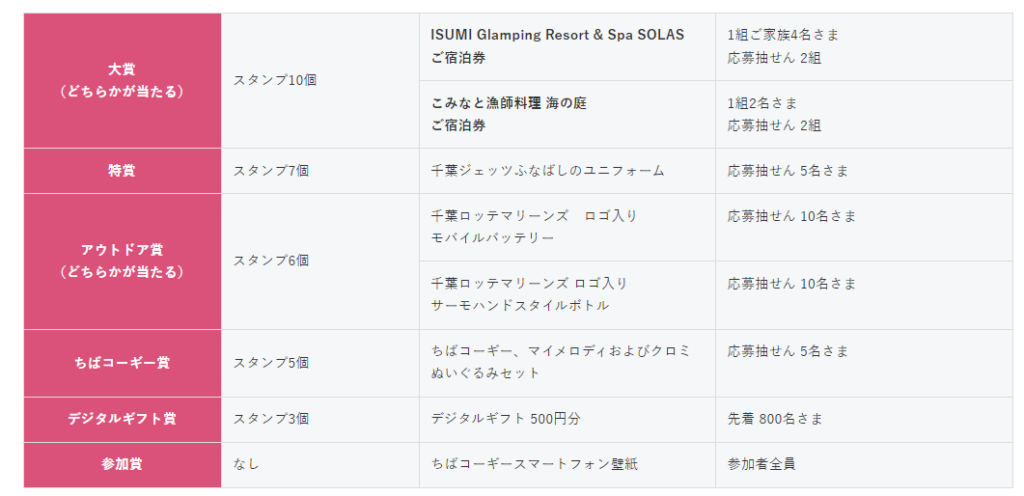Select the ちばコーギー賞 row header
The image size is (1024, 496).
(x=123, y=363)
